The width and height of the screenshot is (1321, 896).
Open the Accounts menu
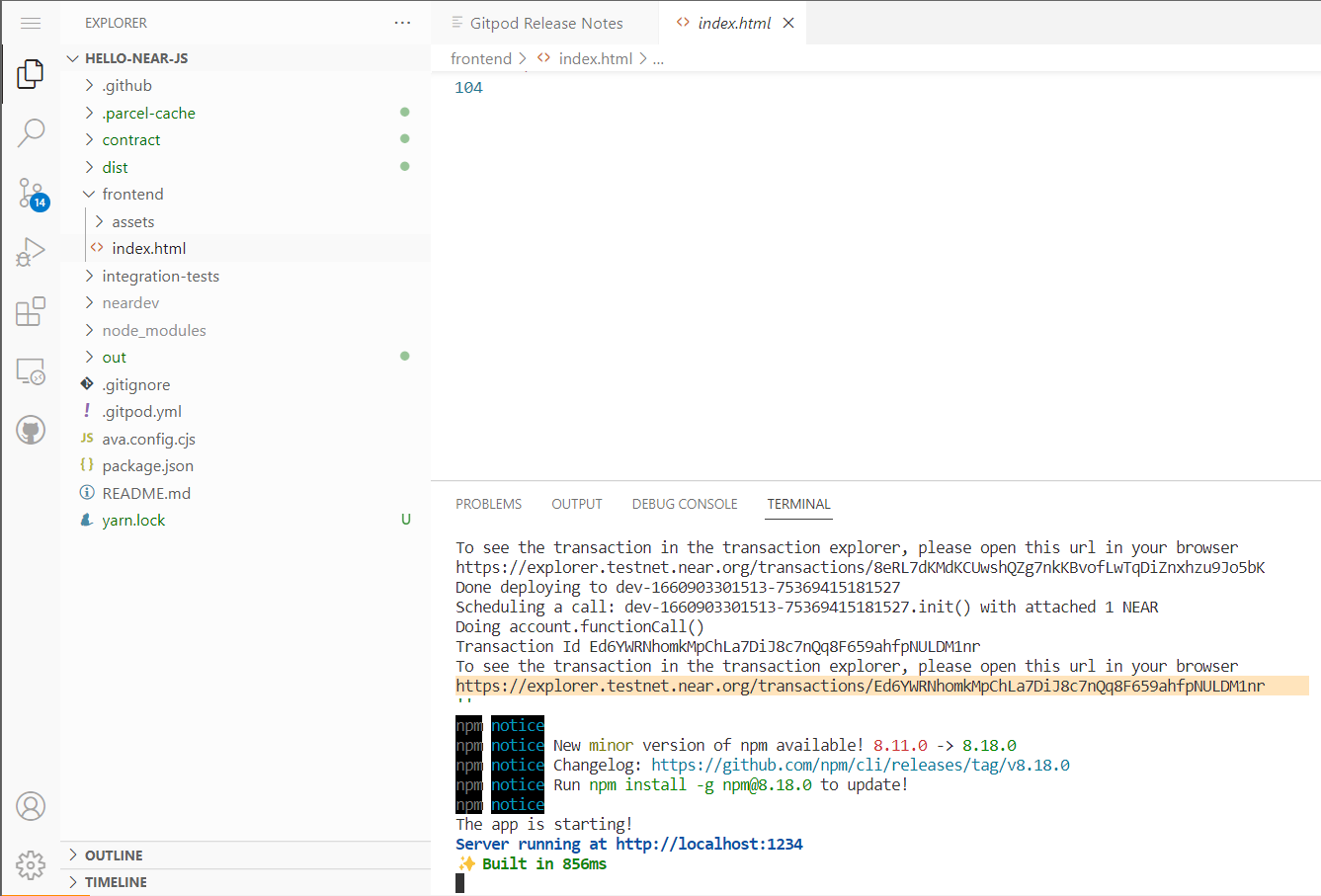[x=31, y=806]
